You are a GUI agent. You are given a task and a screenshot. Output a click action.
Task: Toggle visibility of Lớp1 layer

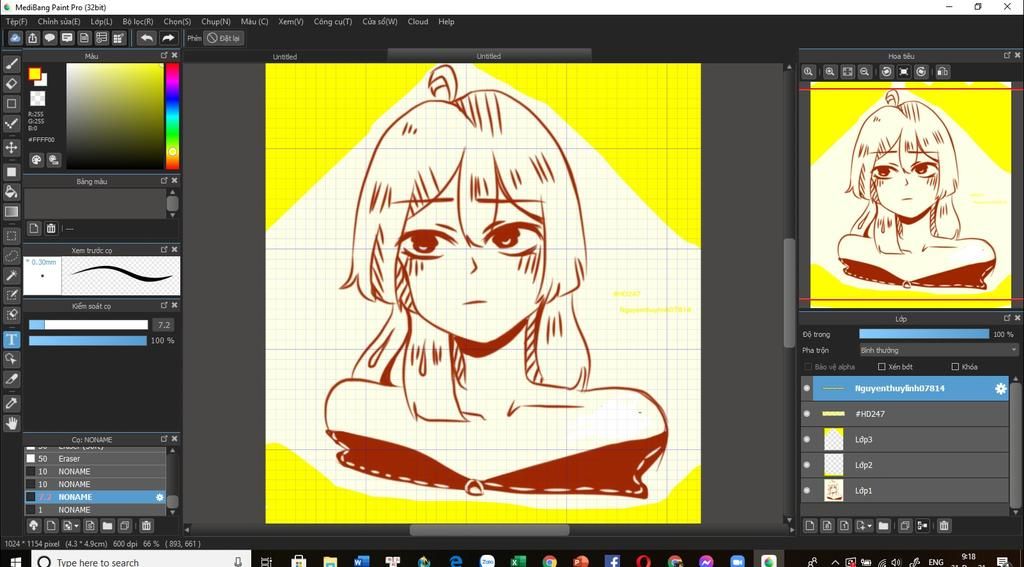coord(807,490)
